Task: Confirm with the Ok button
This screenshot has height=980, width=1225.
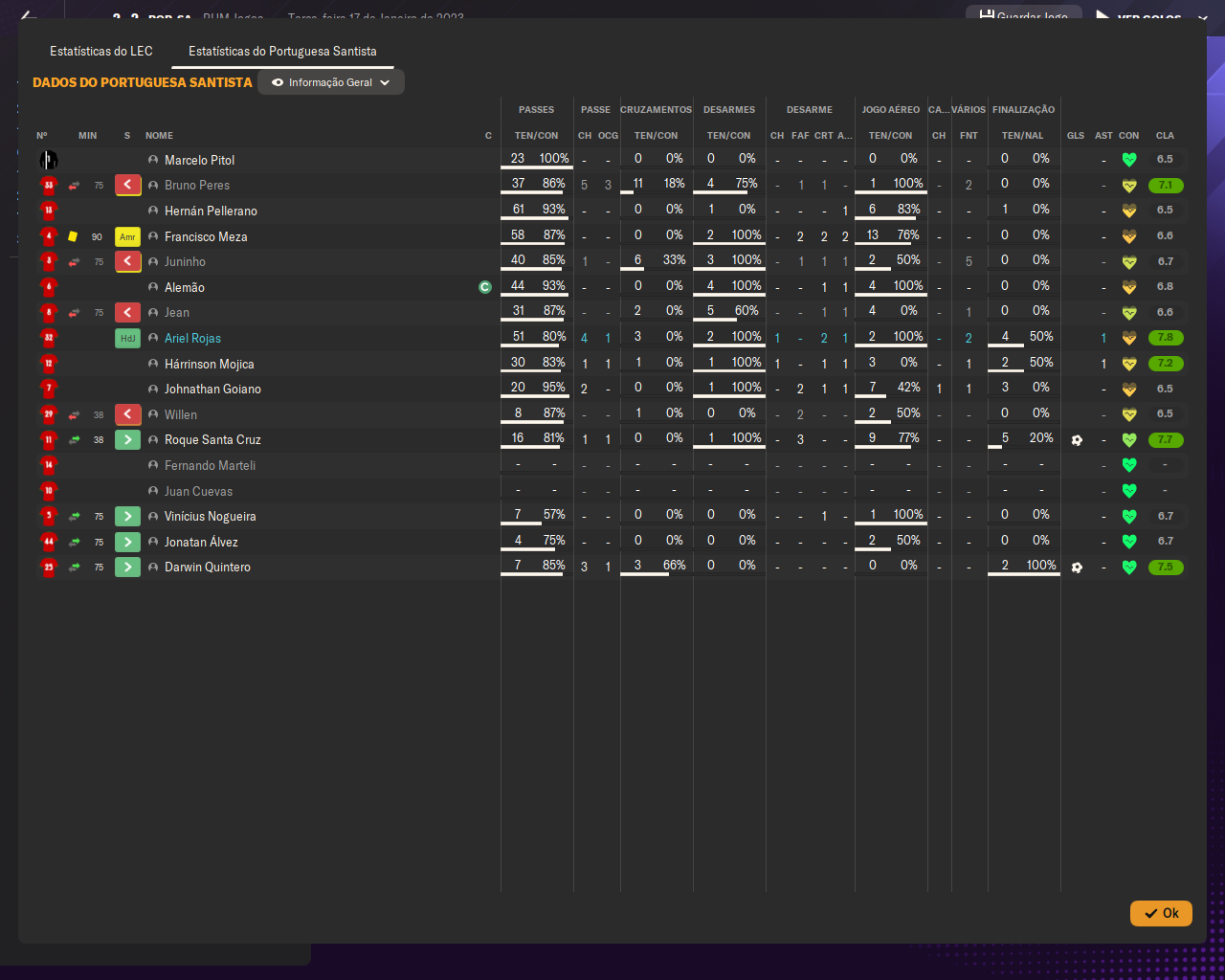Action: pos(1161,913)
